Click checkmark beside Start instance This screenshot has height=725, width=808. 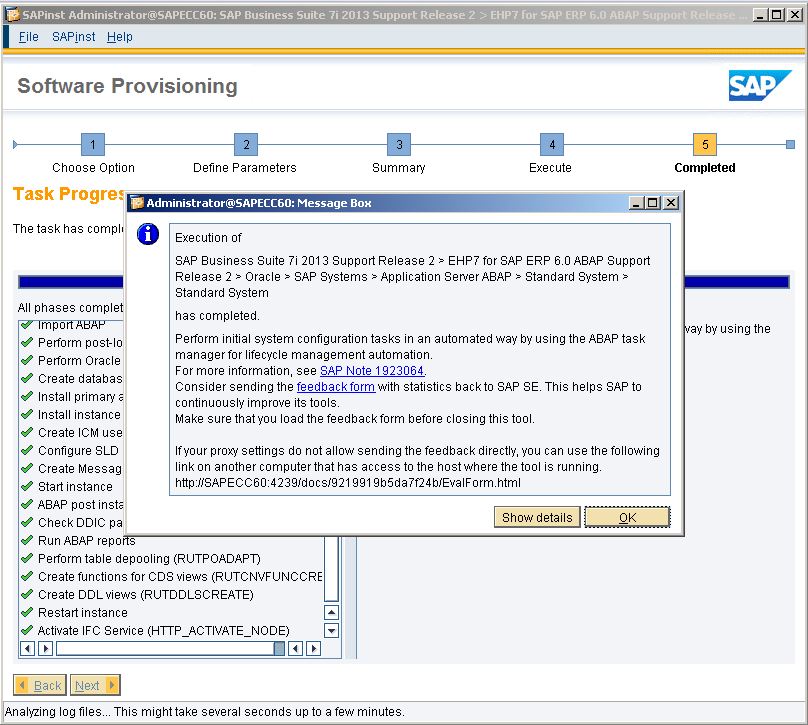pos(27,486)
